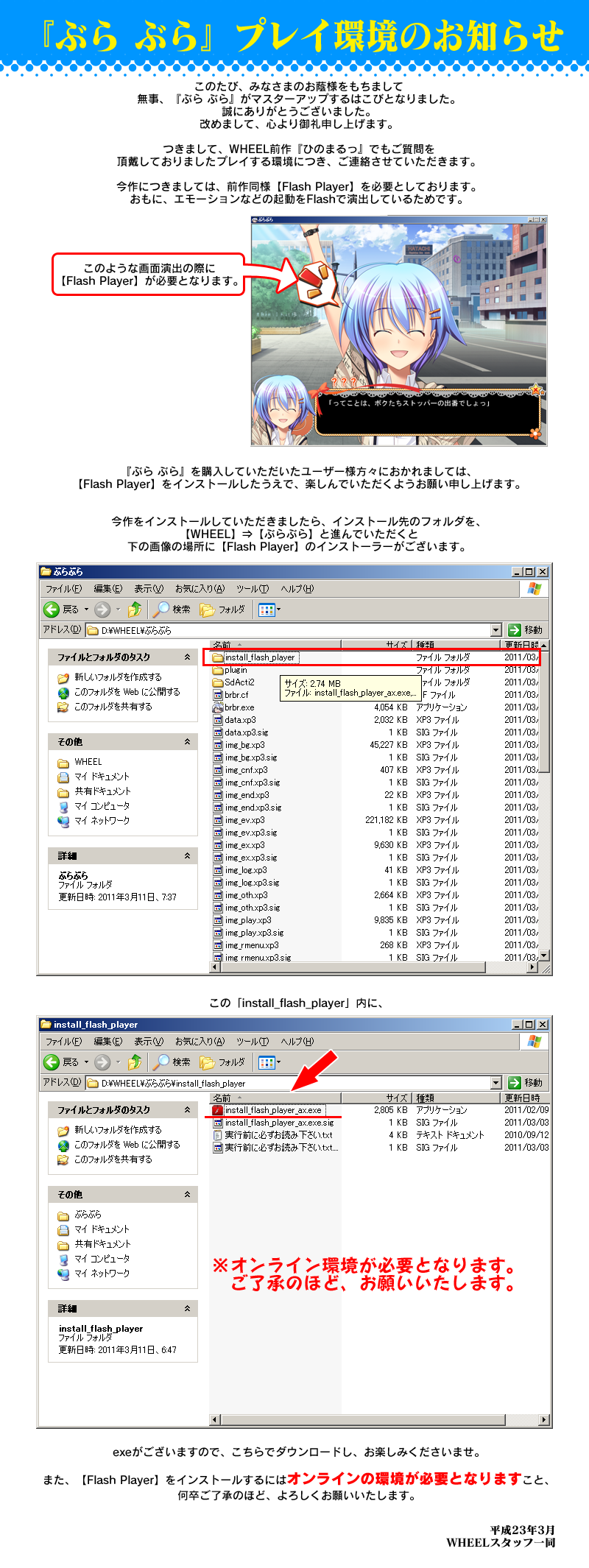The height and width of the screenshot is (1568, 589).
Task: Open WHEEL folder link in その他 panel
Action: [x=80, y=761]
